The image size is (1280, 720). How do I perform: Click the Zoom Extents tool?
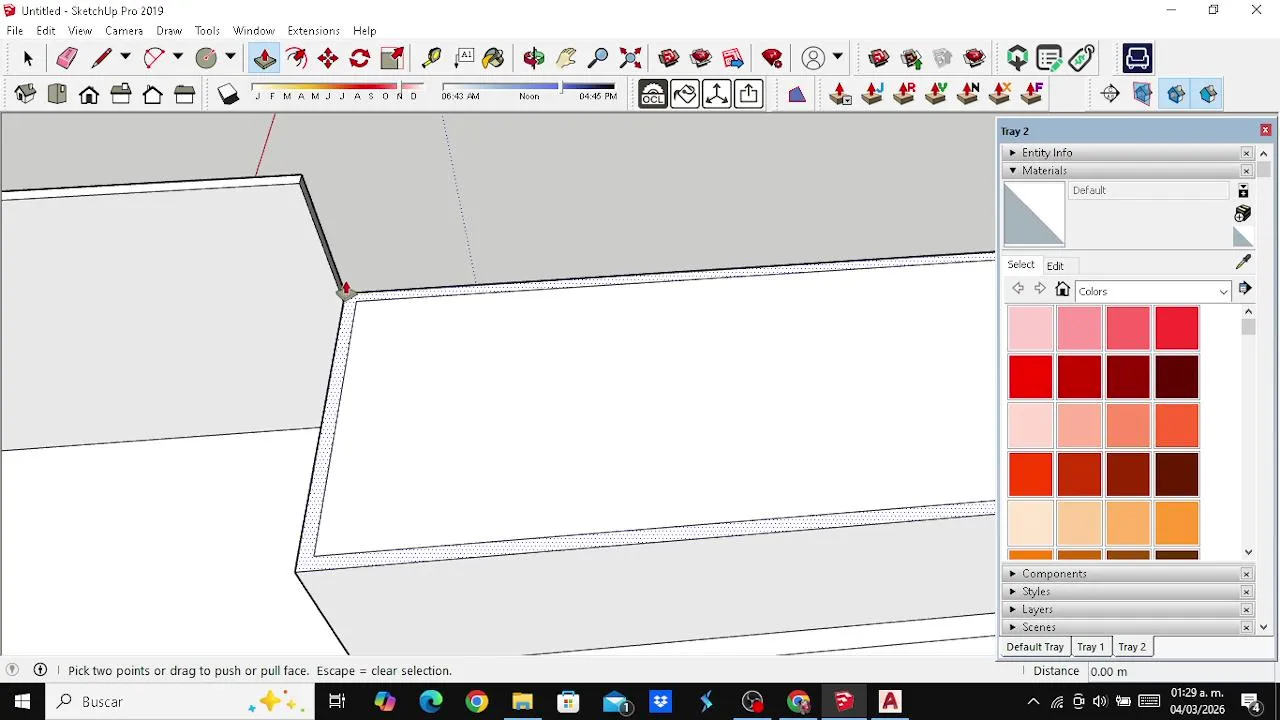tap(630, 59)
